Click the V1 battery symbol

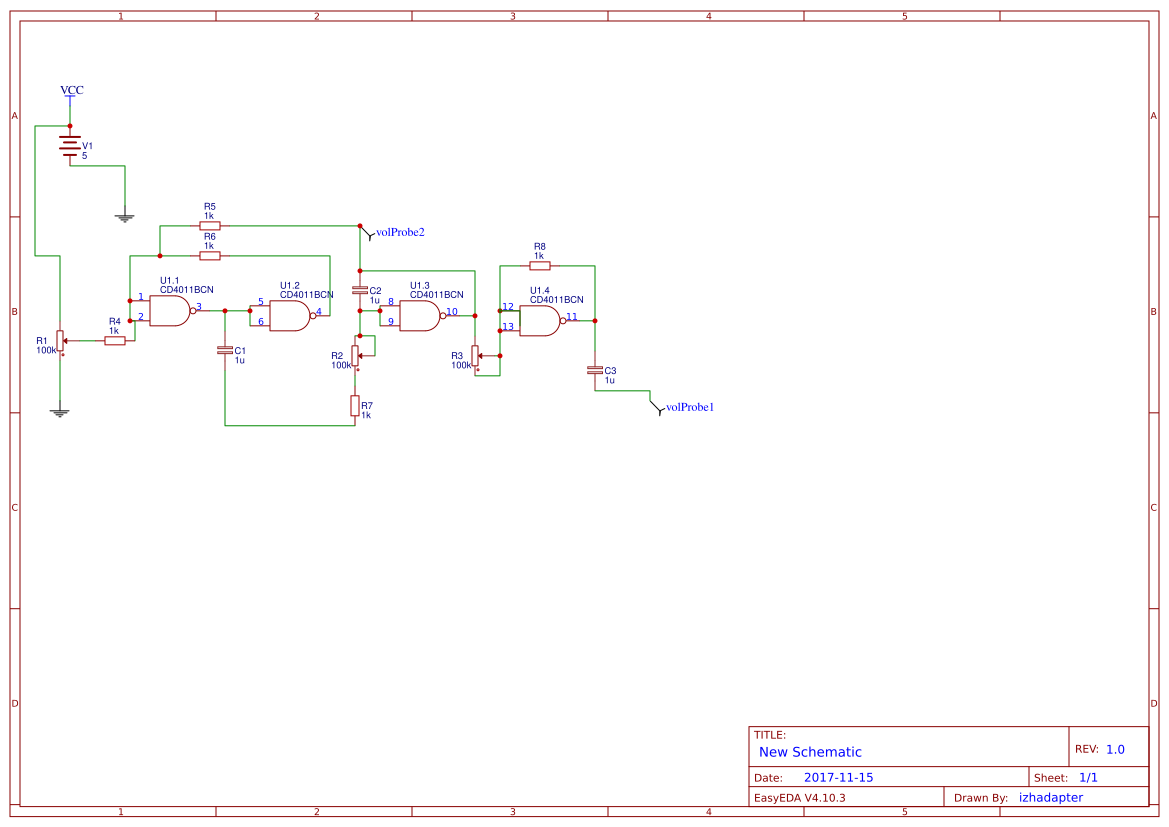tap(70, 145)
